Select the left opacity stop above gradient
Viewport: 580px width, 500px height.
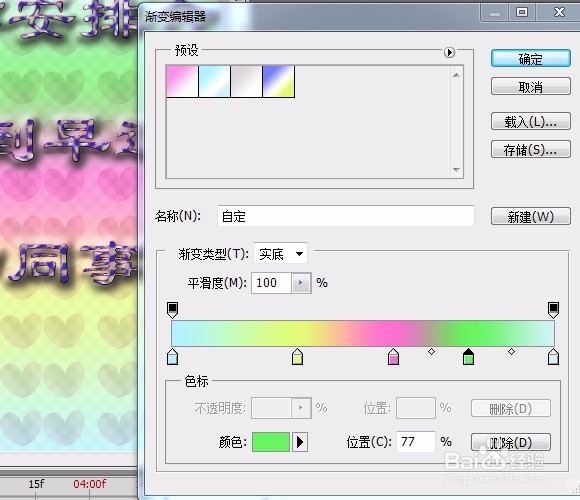(x=172, y=310)
